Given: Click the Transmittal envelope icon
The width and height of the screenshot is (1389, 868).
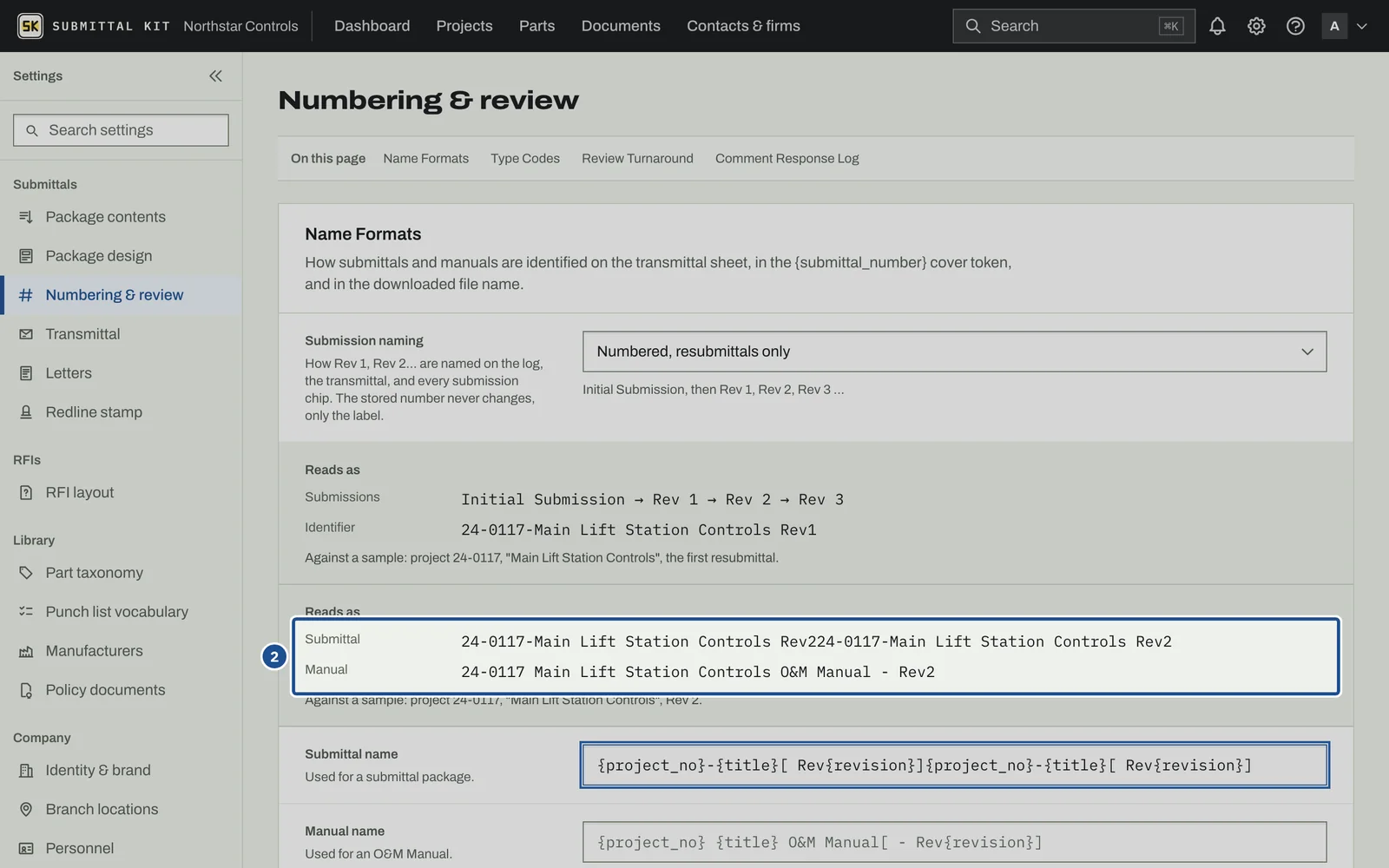Looking at the screenshot, I should [x=26, y=334].
